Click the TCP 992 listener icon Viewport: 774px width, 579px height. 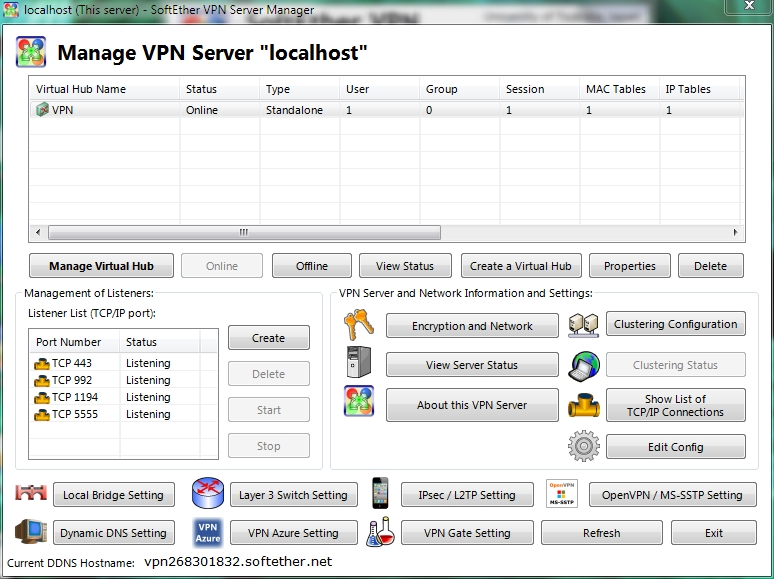coord(41,381)
